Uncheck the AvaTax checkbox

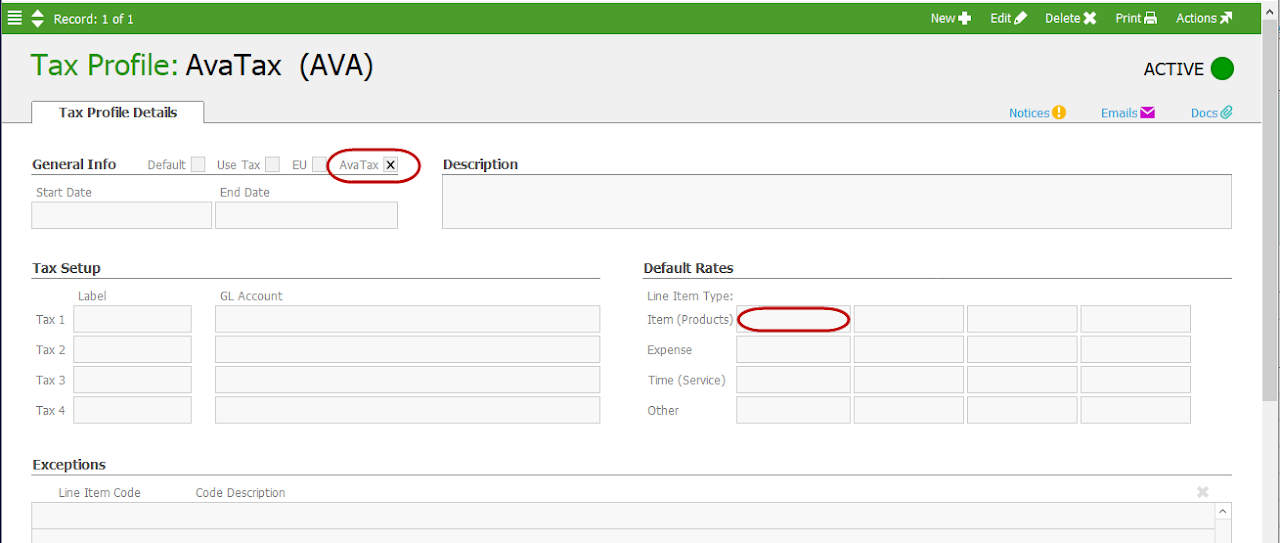[391, 165]
